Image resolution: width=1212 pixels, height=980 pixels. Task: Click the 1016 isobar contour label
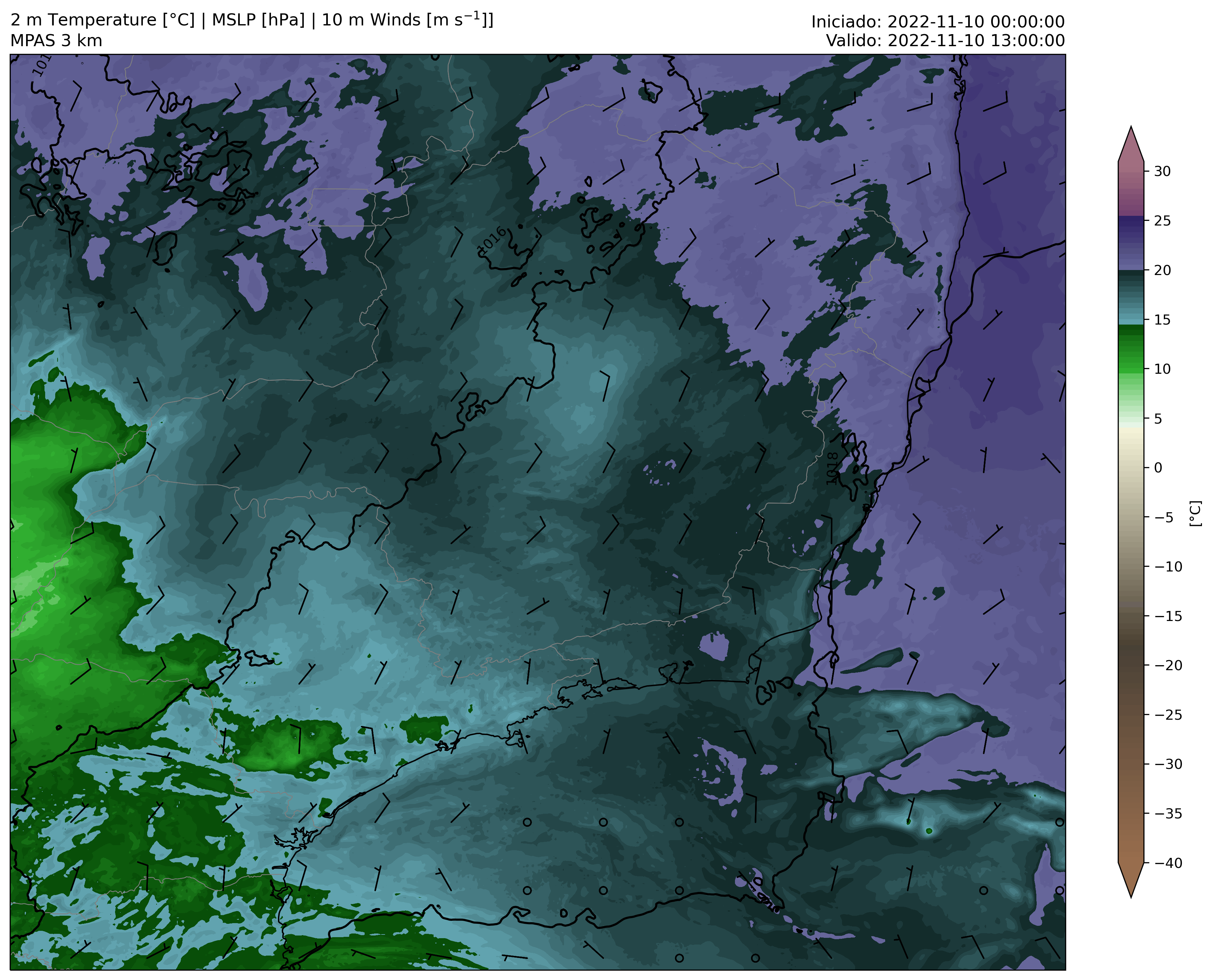pos(492,240)
